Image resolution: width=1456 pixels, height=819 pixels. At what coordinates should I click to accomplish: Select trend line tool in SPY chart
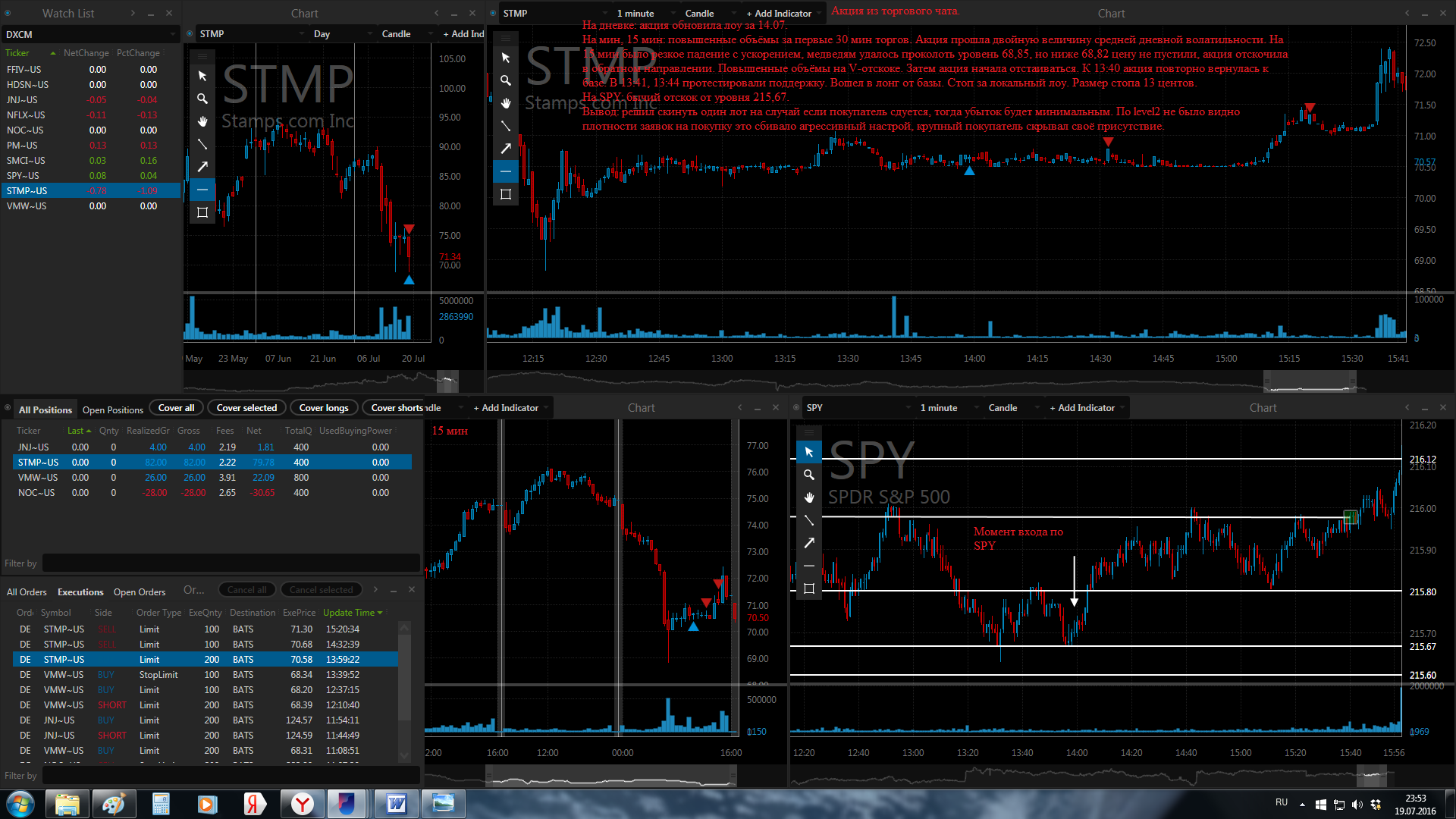[x=808, y=520]
